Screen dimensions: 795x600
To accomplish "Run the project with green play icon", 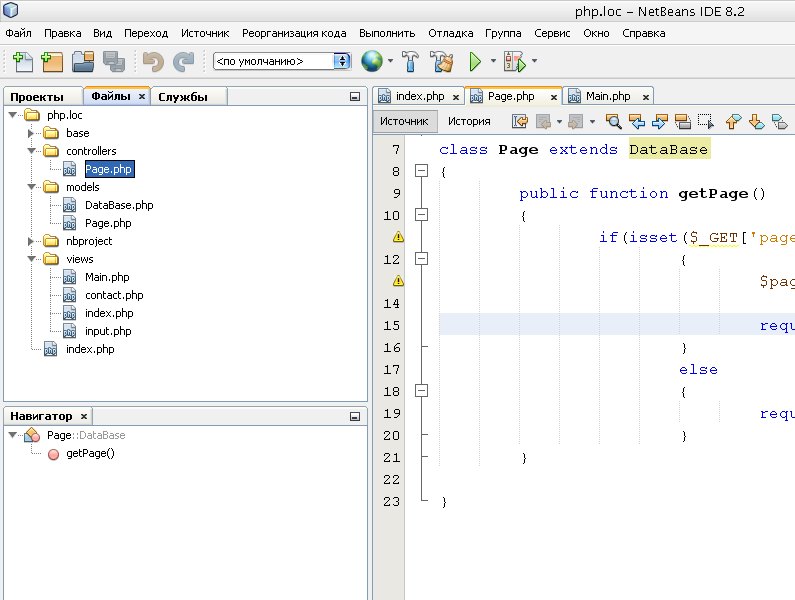I will [476, 62].
